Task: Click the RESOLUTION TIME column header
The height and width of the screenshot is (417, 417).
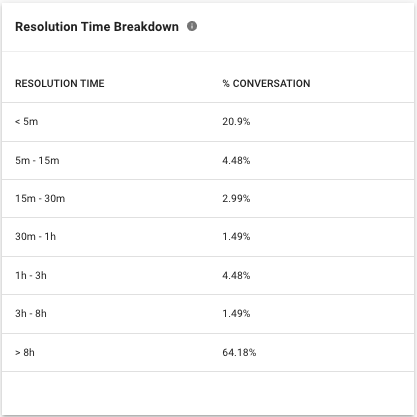Action: (60, 83)
